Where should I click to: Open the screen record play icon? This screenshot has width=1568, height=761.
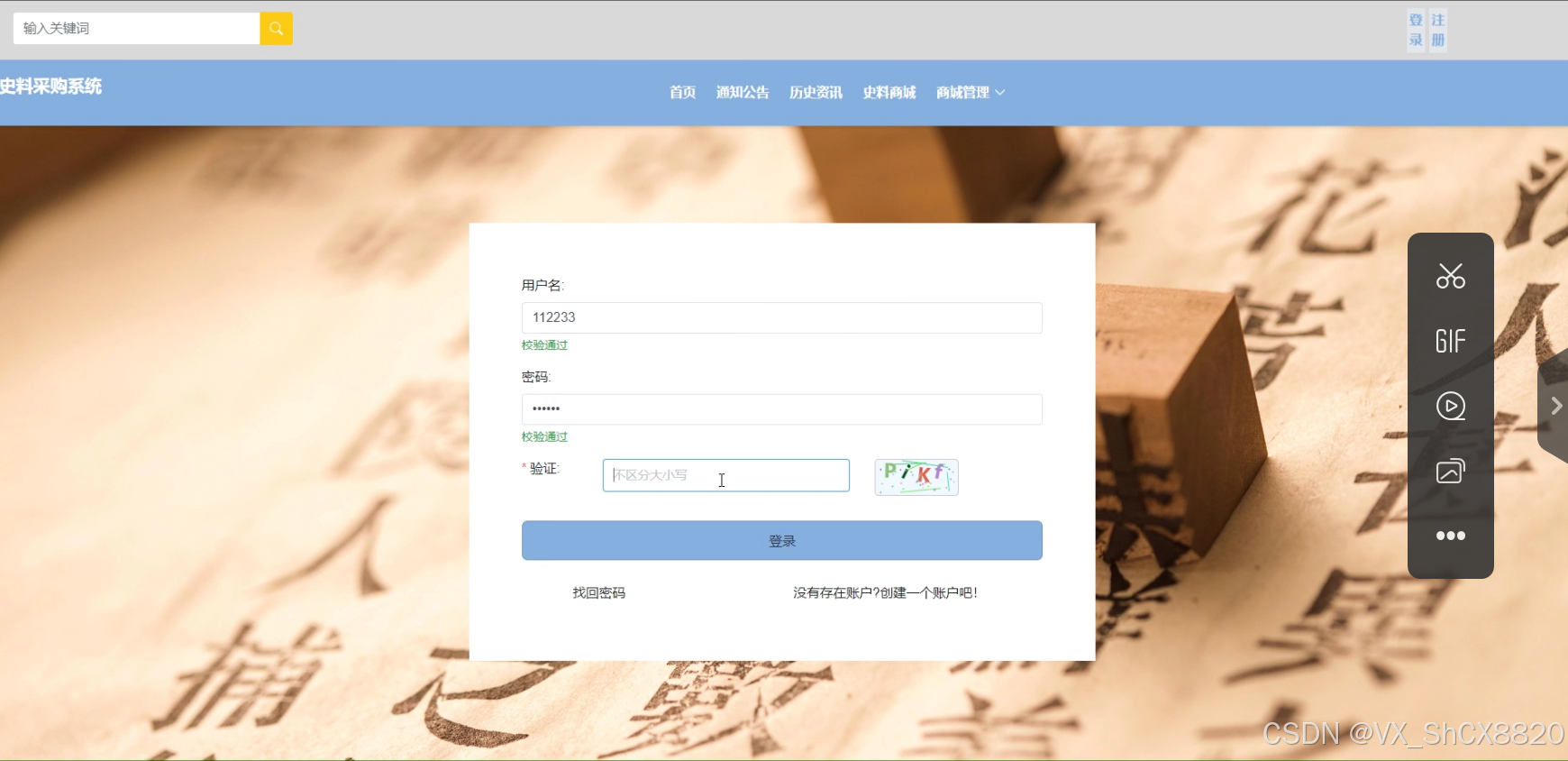coord(1450,406)
